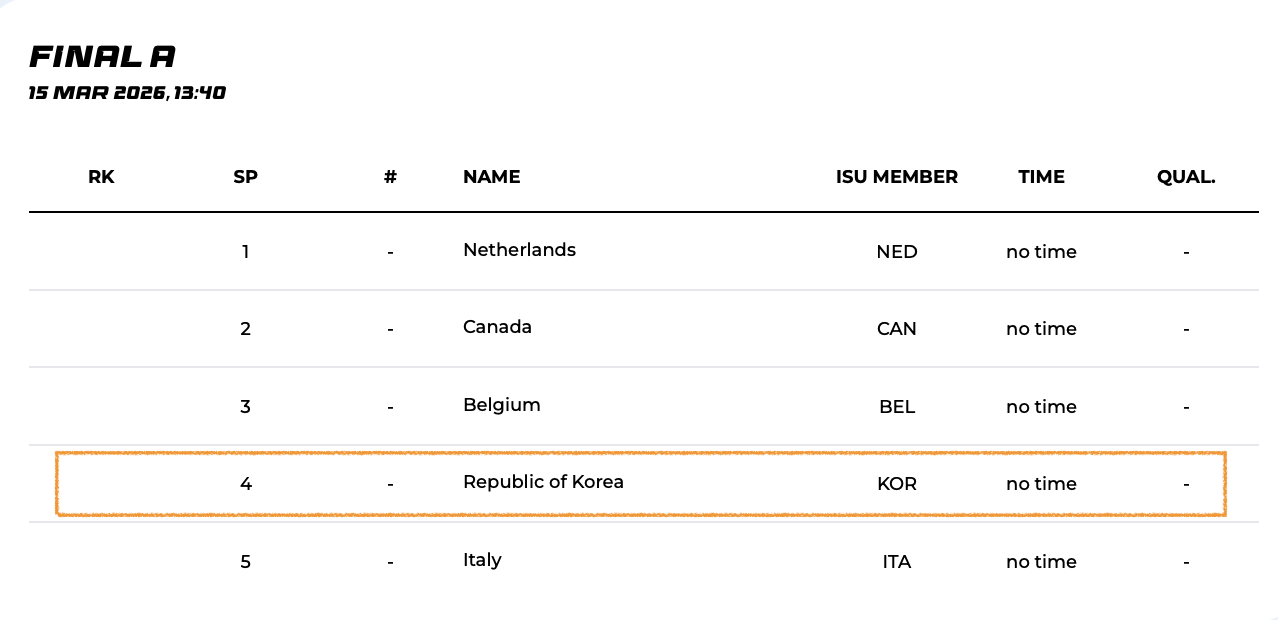Click the NAME column header
The height and width of the screenshot is (620, 1278).
(x=491, y=177)
